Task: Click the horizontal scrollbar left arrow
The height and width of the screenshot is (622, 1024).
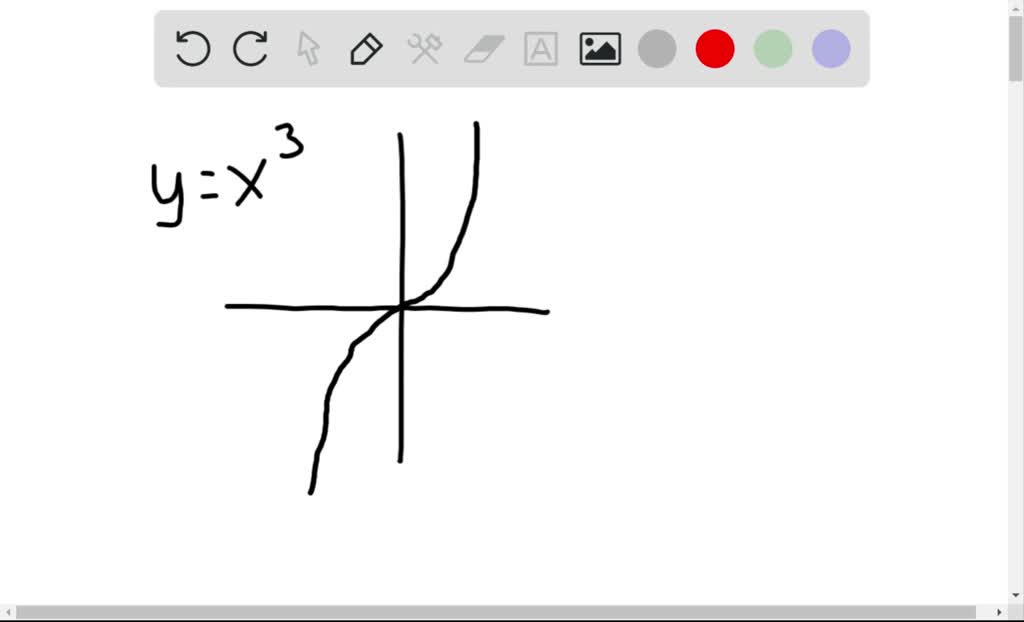Action: click(6, 612)
